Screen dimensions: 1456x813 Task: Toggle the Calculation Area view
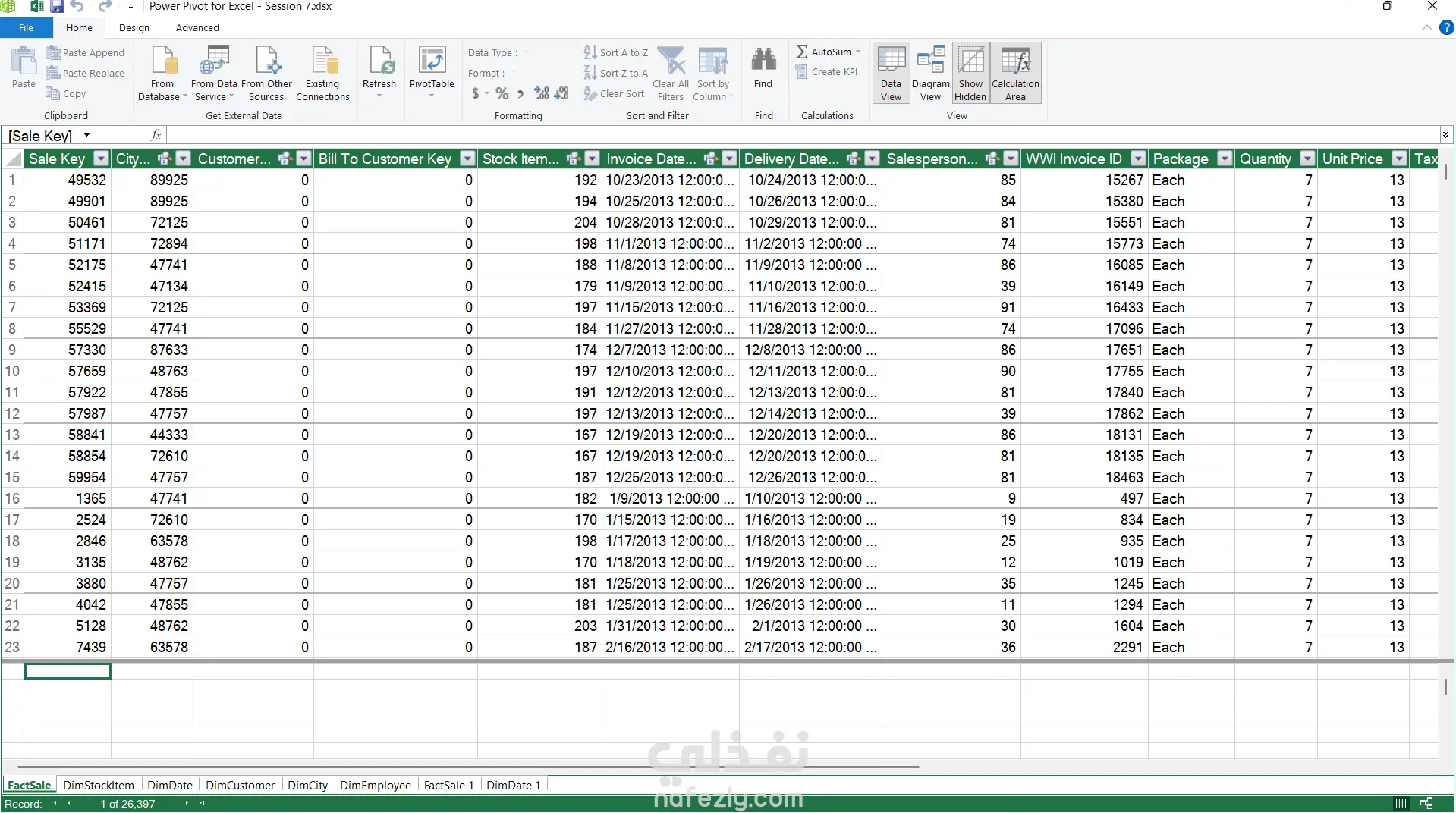[1015, 73]
